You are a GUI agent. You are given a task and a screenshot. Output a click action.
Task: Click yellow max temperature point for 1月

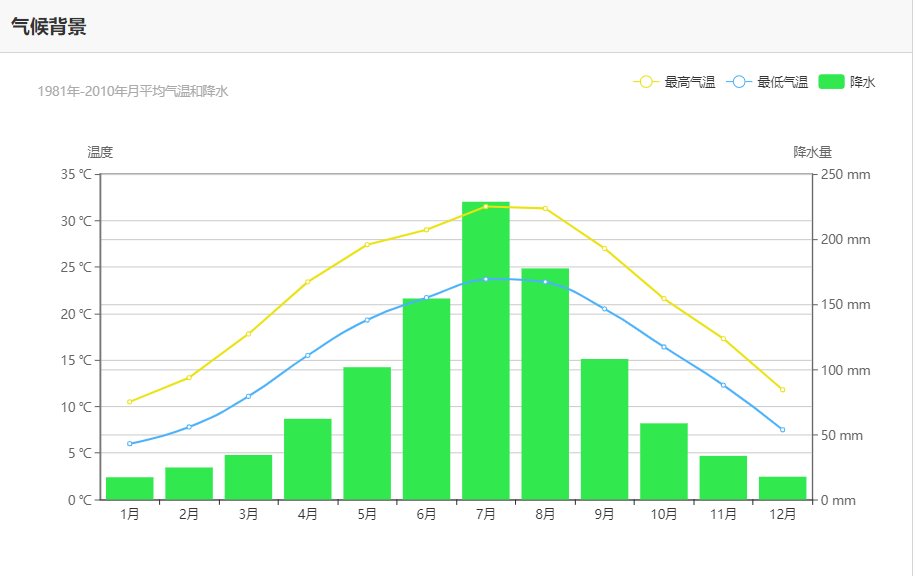tap(129, 402)
